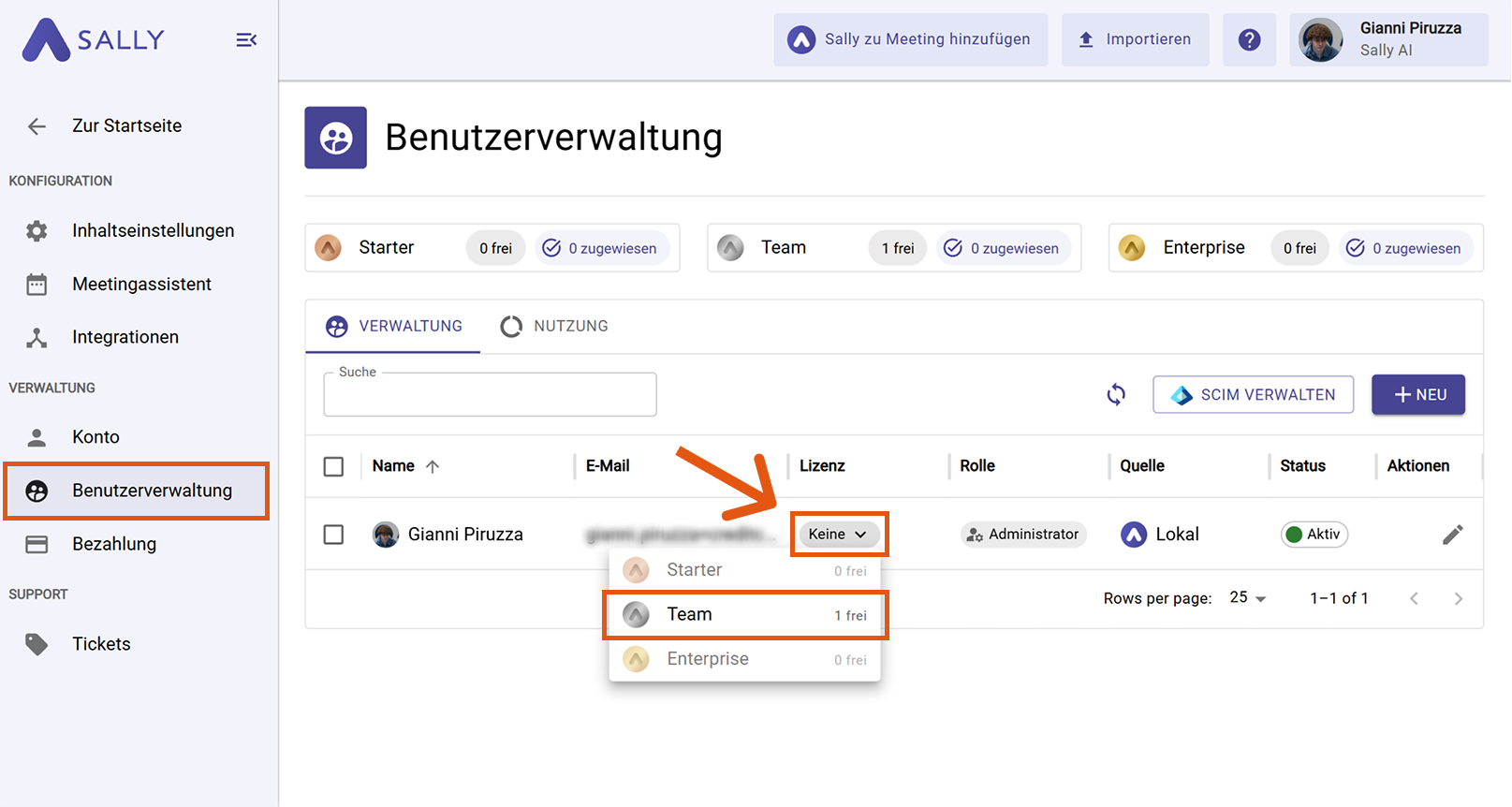Screen dimensions: 1512x807
Task: Open Inhaltseinstellungen settings
Action: pyautogui.click(x=139, y=230)
